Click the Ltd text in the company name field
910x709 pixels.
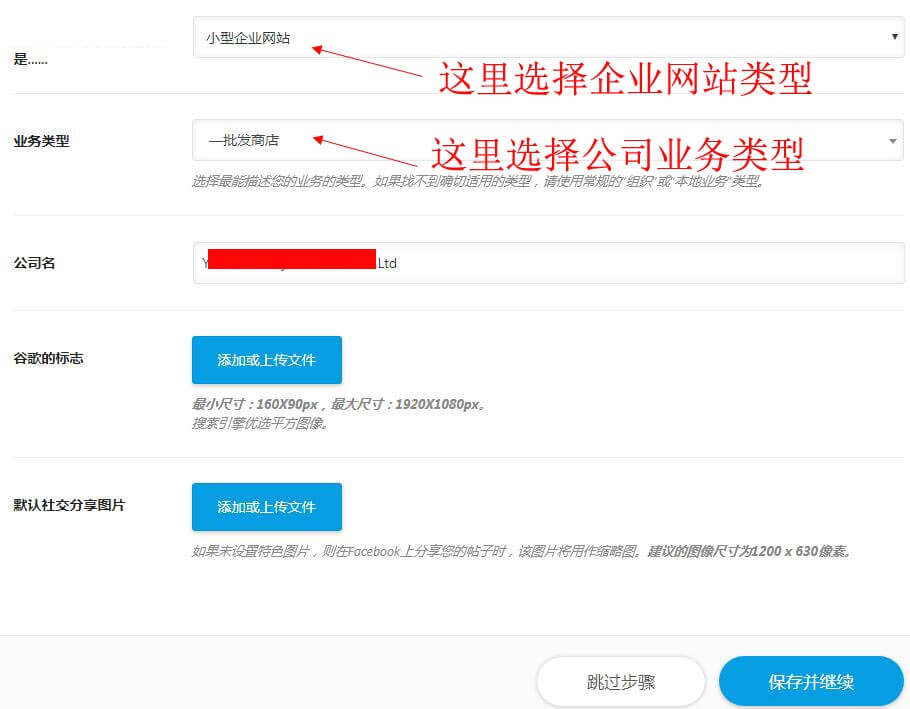[x=387, y=264]
